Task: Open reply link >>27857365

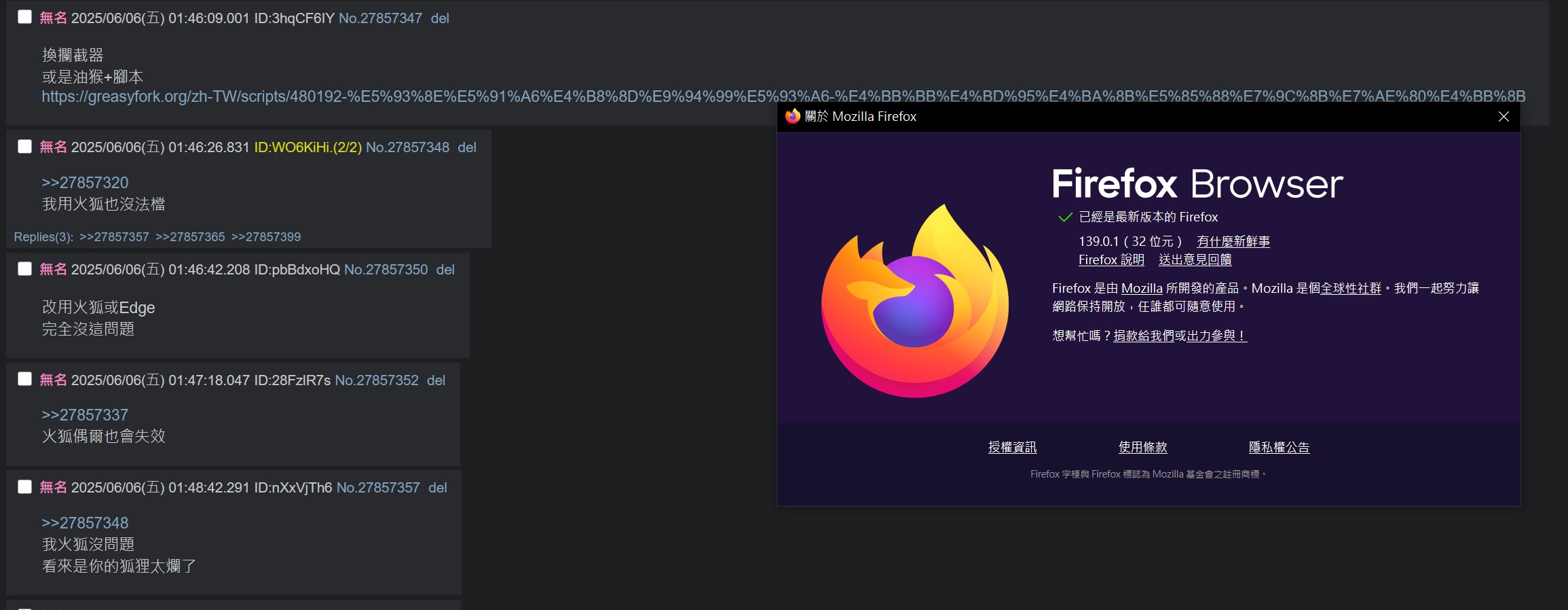Action: pos(190,237)
